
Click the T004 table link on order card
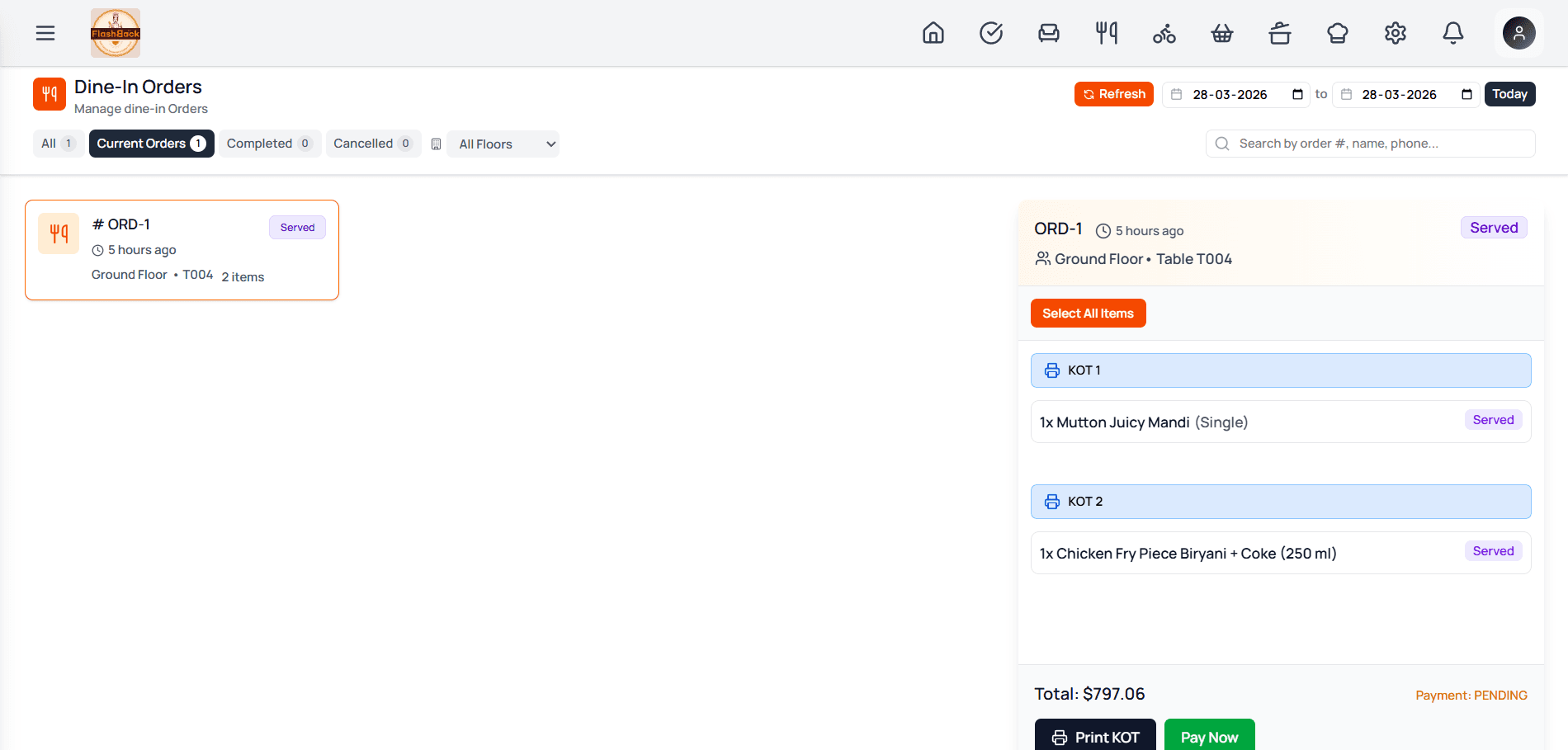pyautogui.click(x=198, y=275)
